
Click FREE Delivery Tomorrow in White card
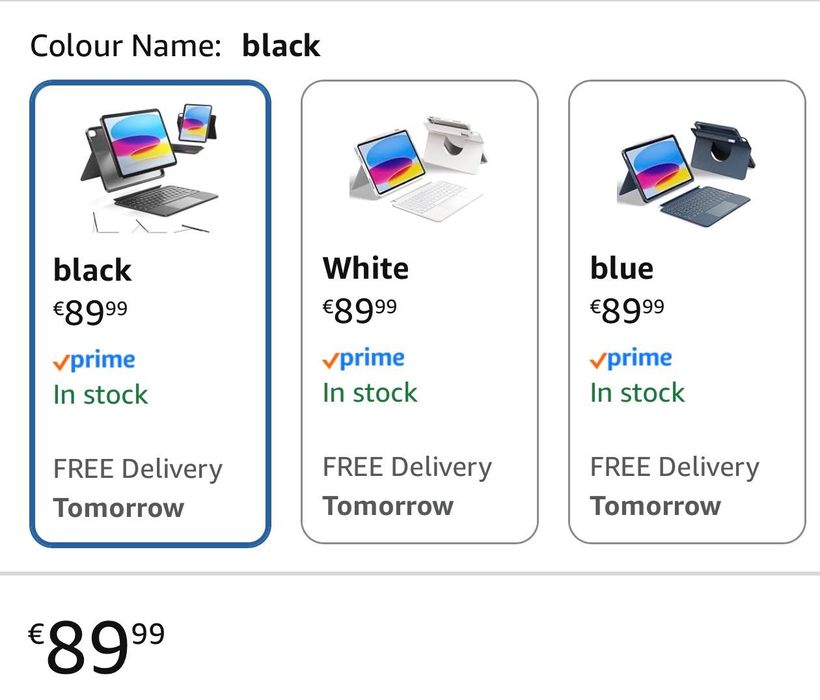[407, 486]
